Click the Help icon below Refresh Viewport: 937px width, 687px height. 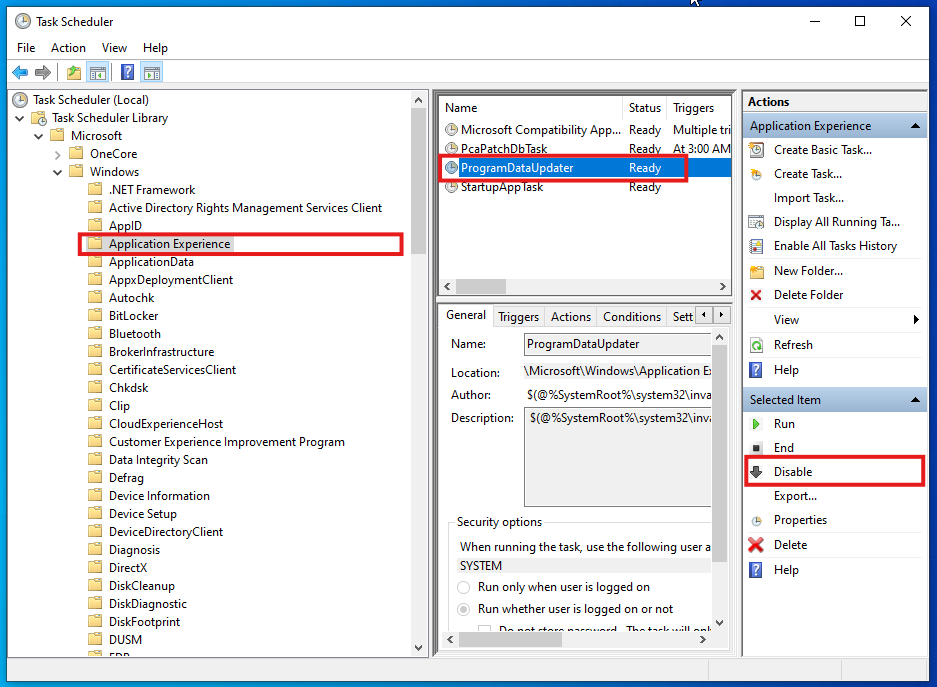[x=756, y=370]
